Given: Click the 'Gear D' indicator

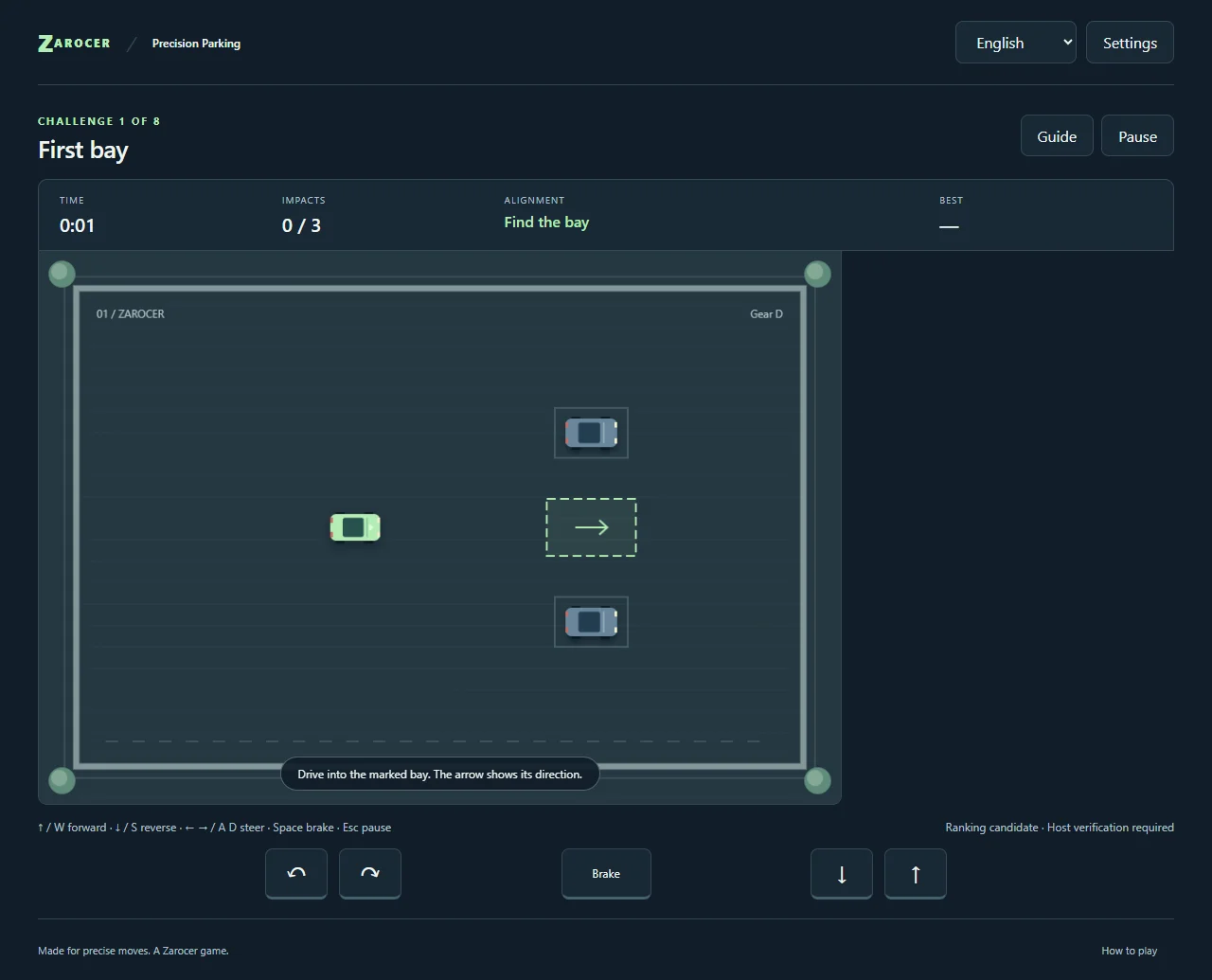Looking at the screenshot, I should click(766, 314).
